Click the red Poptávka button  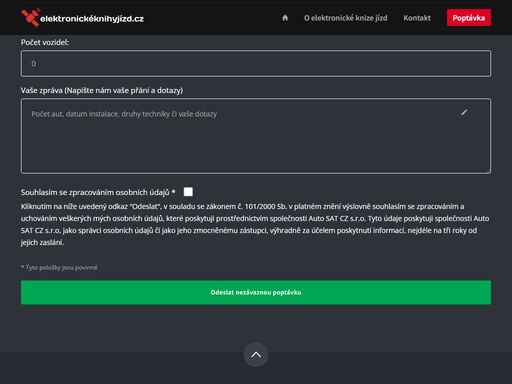tap(469, 18)
